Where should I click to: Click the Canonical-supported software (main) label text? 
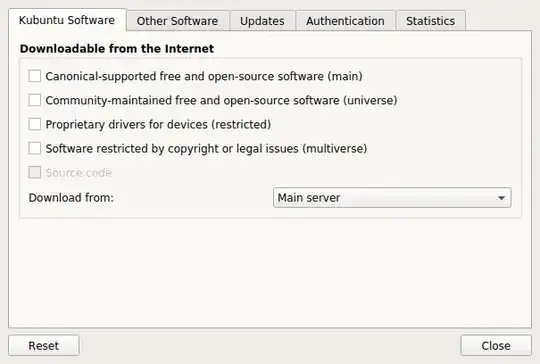[204, 76]
